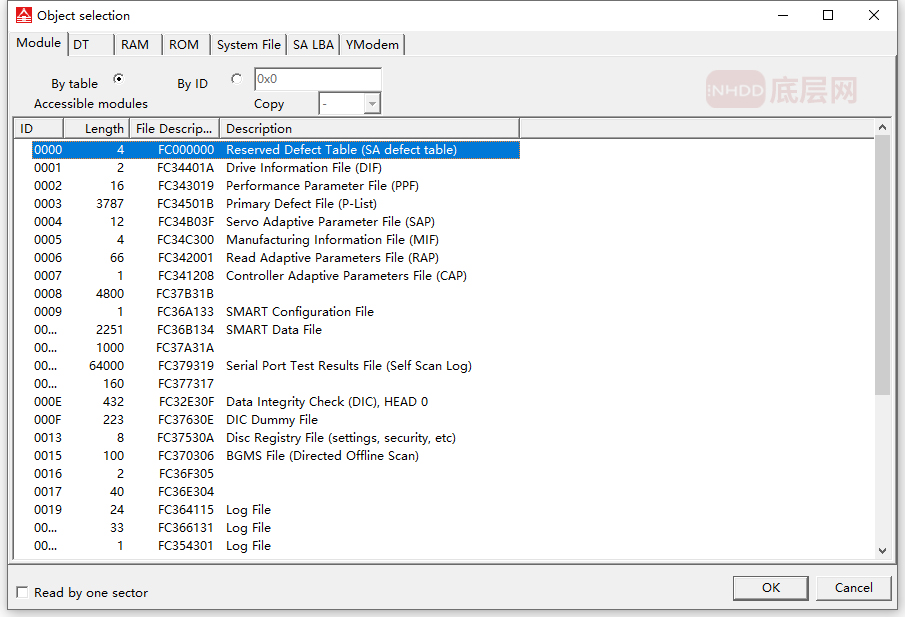Image resolution: width=905 pixels, height=617 pixels.
Task: Select the 'By ID' radio button
Action: 236,79
